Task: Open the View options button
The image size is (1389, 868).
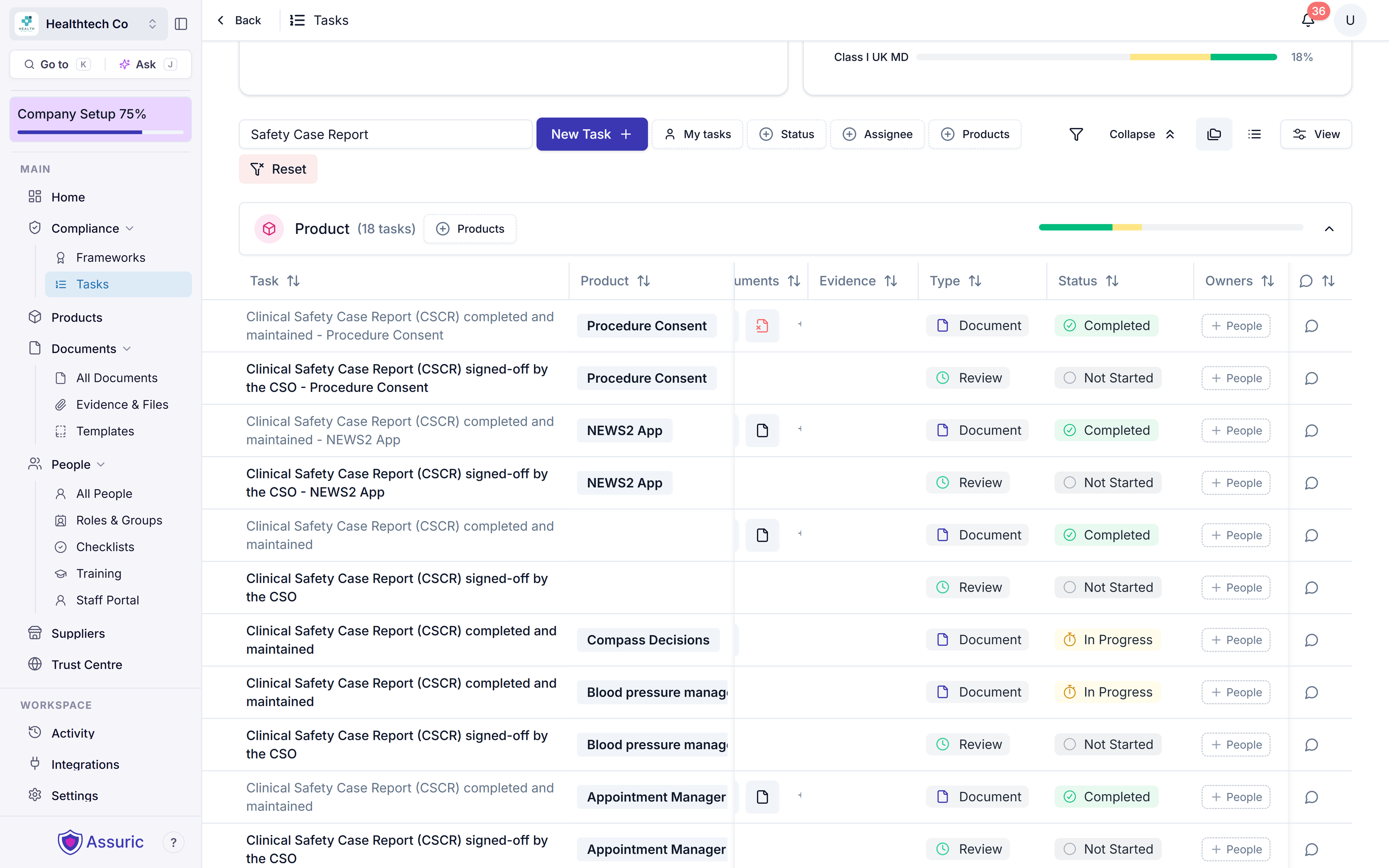Action: click(x=1316, y=135)
